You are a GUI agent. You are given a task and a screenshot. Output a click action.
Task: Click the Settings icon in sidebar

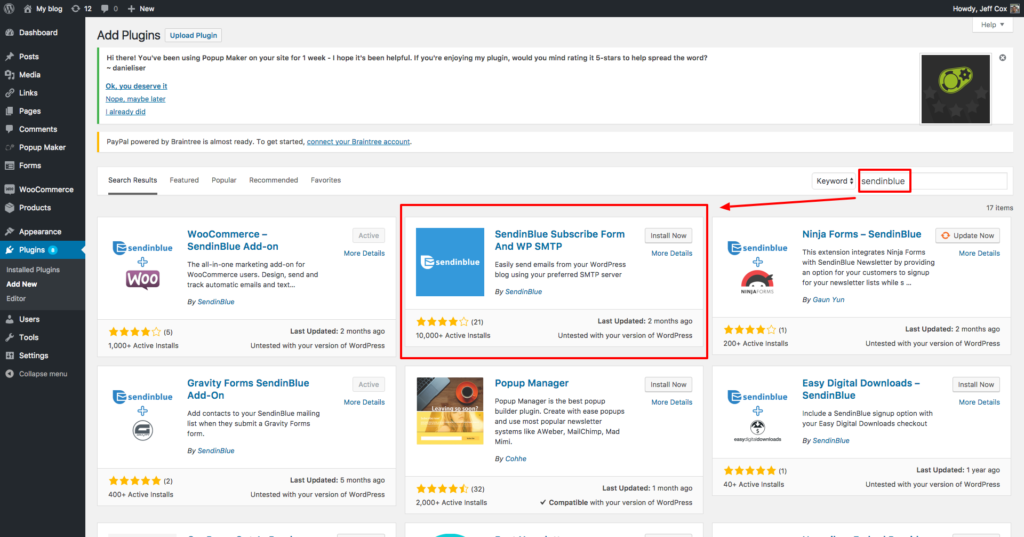tap(10, 355)
